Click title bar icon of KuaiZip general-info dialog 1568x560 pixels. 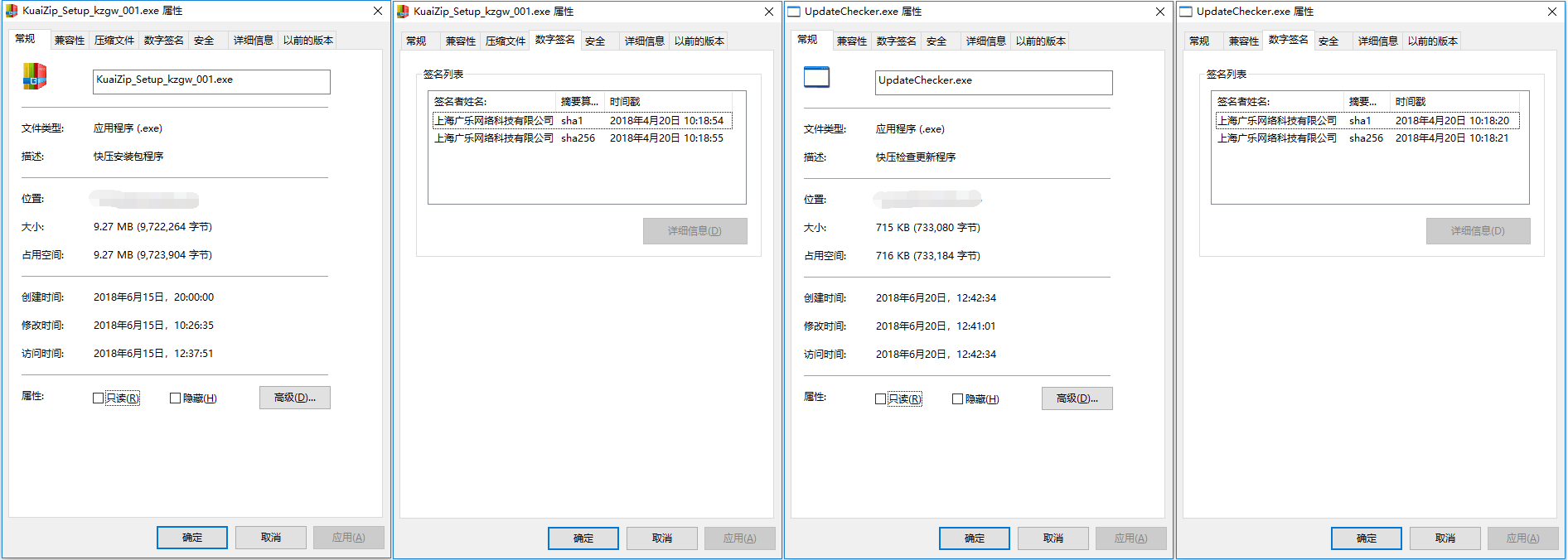click(x=12, y=11)
